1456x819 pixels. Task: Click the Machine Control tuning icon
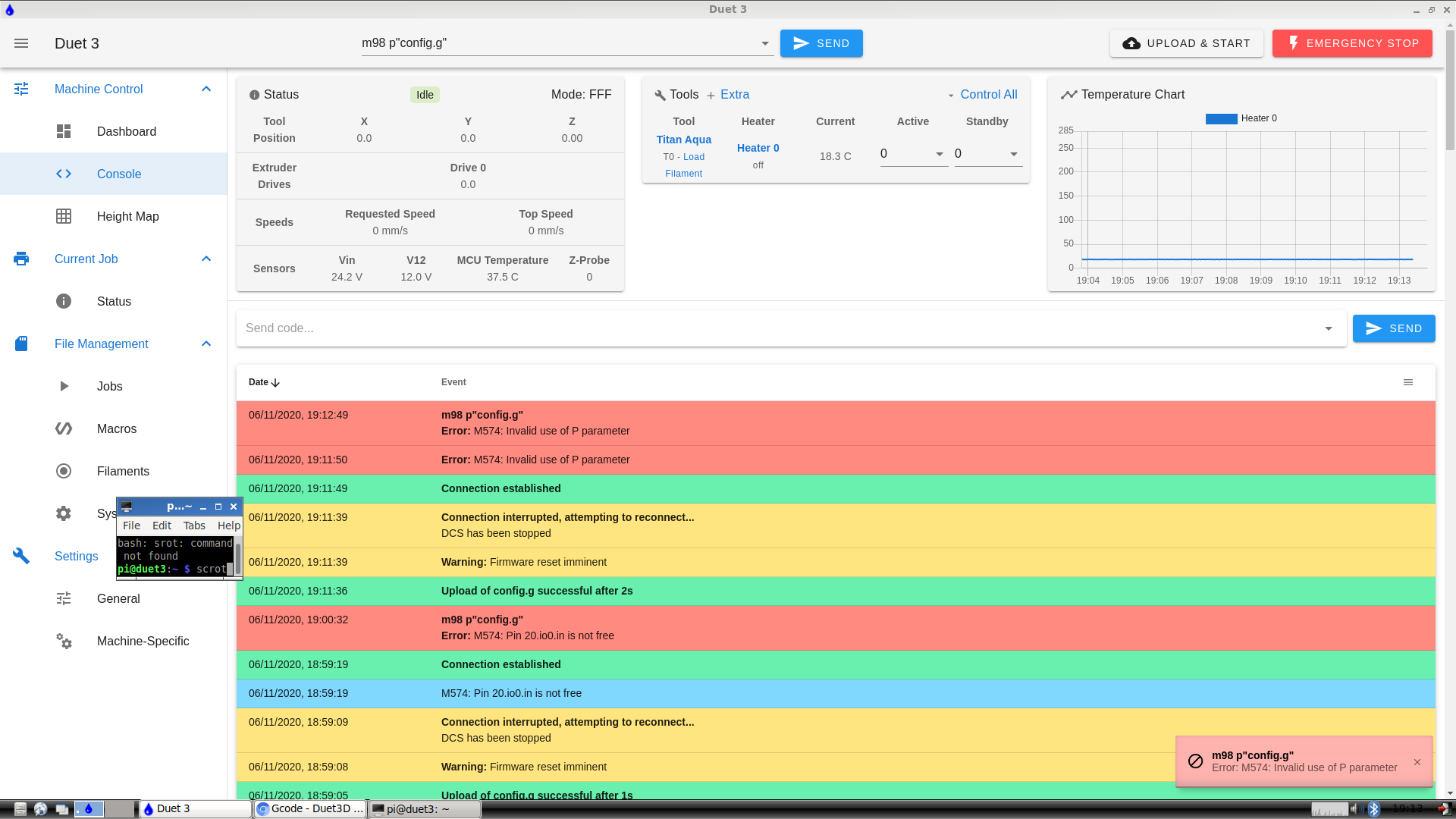pyautogui.click(x=21, y=89)
